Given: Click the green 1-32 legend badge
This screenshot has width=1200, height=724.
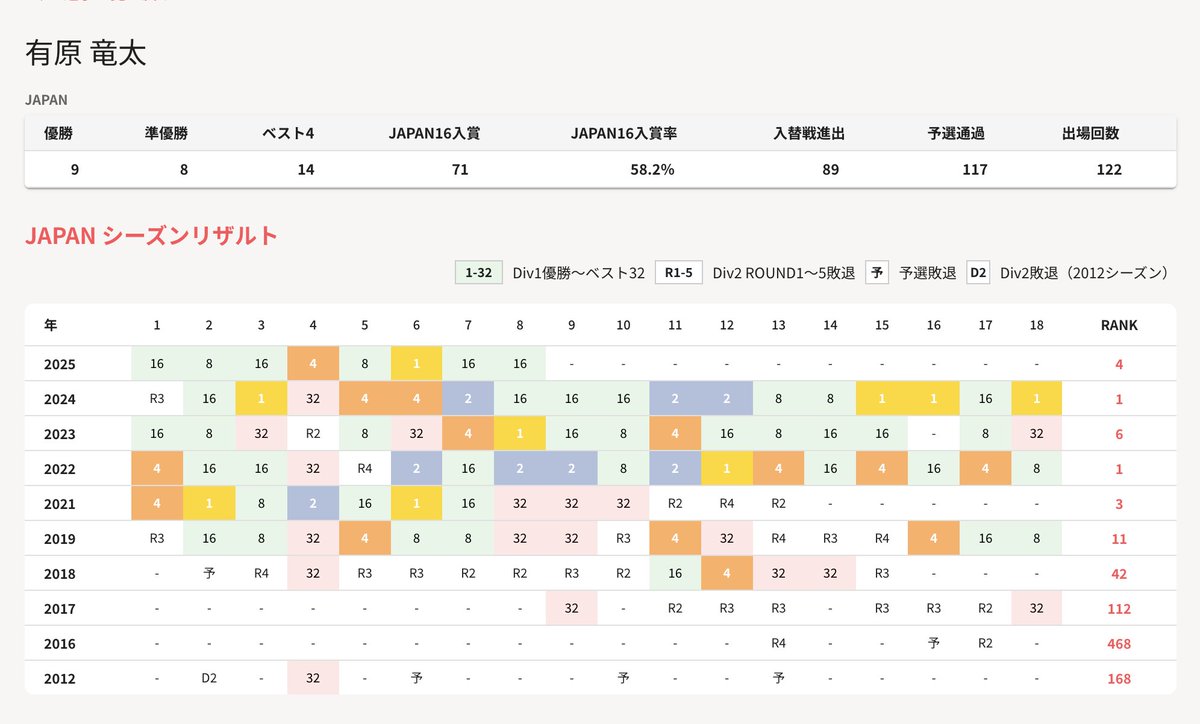Looking at the screenshot, I should click(x=479, y=272).
